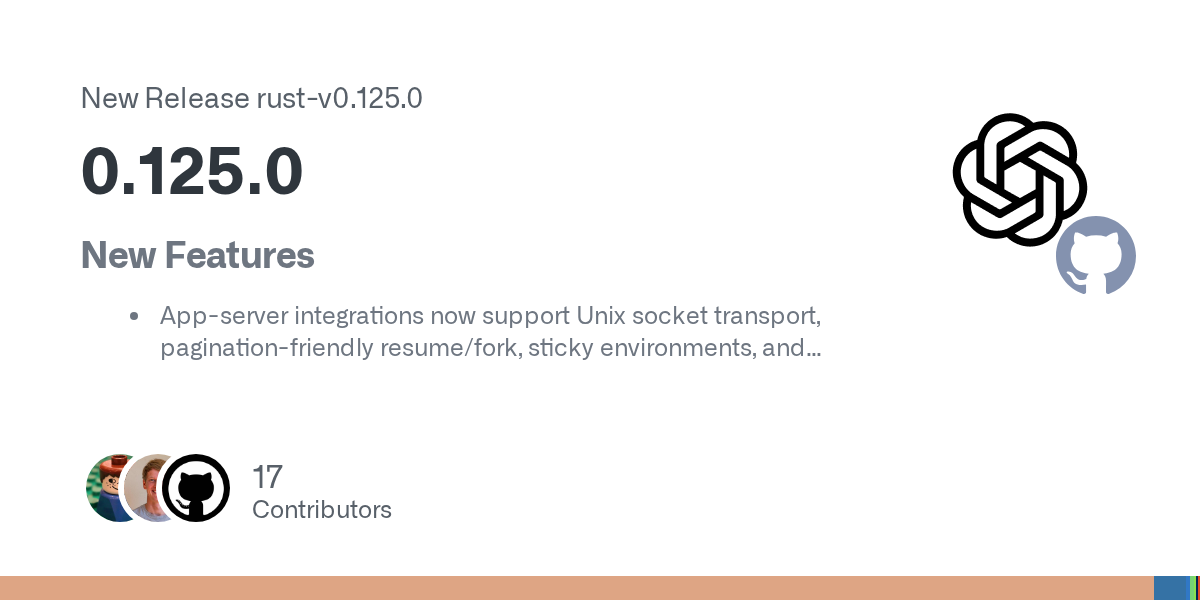Open the gray-blue GitHub Octocat logo
This screenshot has width=1200, height=600.
(1096, 255)
